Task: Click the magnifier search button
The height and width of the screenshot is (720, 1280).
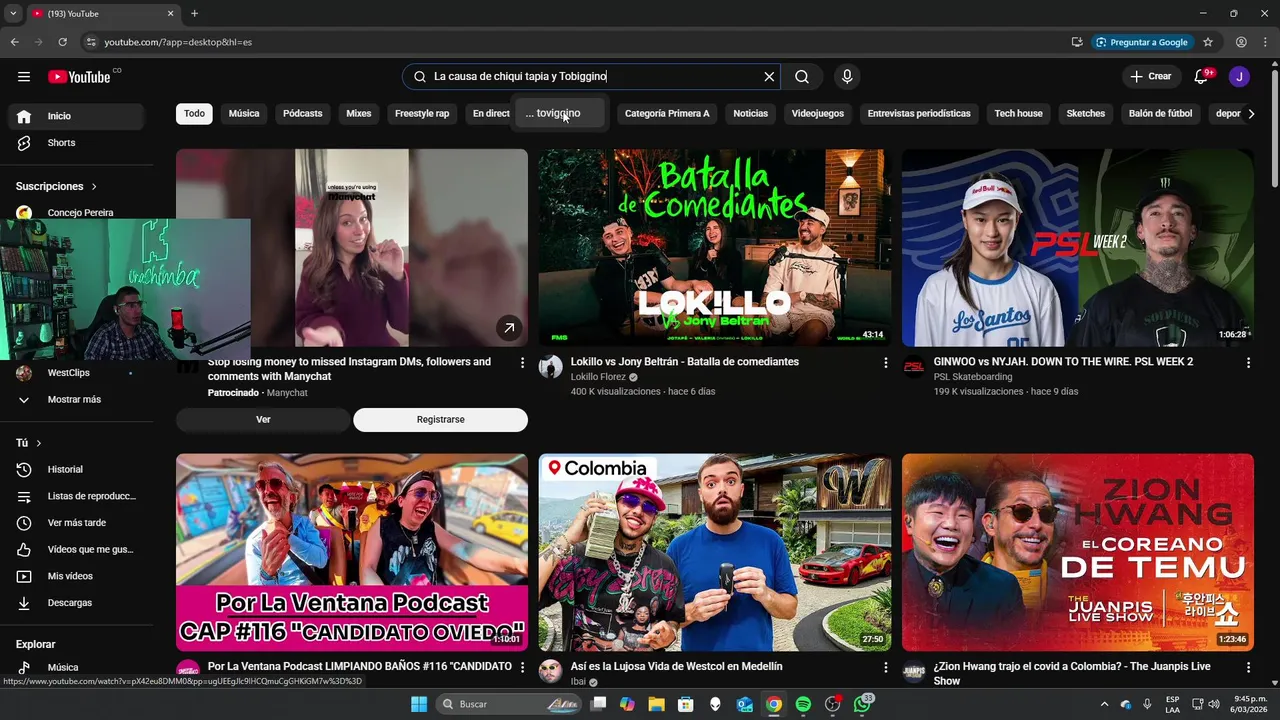Action: pos(802,77)
